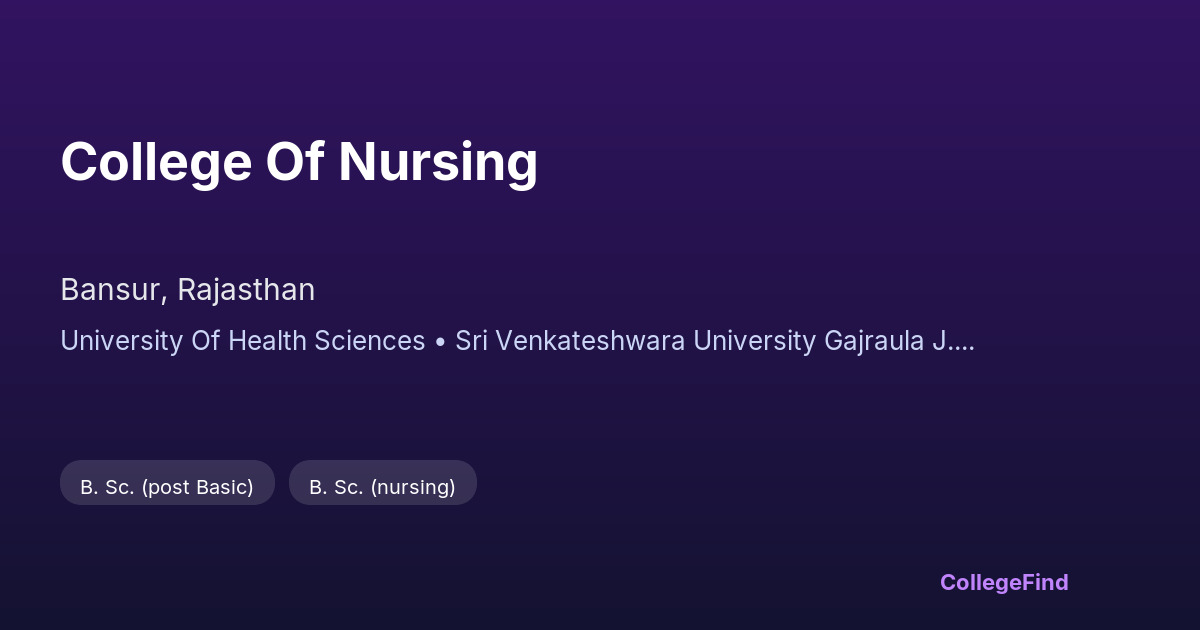Click "Rajasthan" in the location line
The image size is (1200, 630).
coord(246,290)
